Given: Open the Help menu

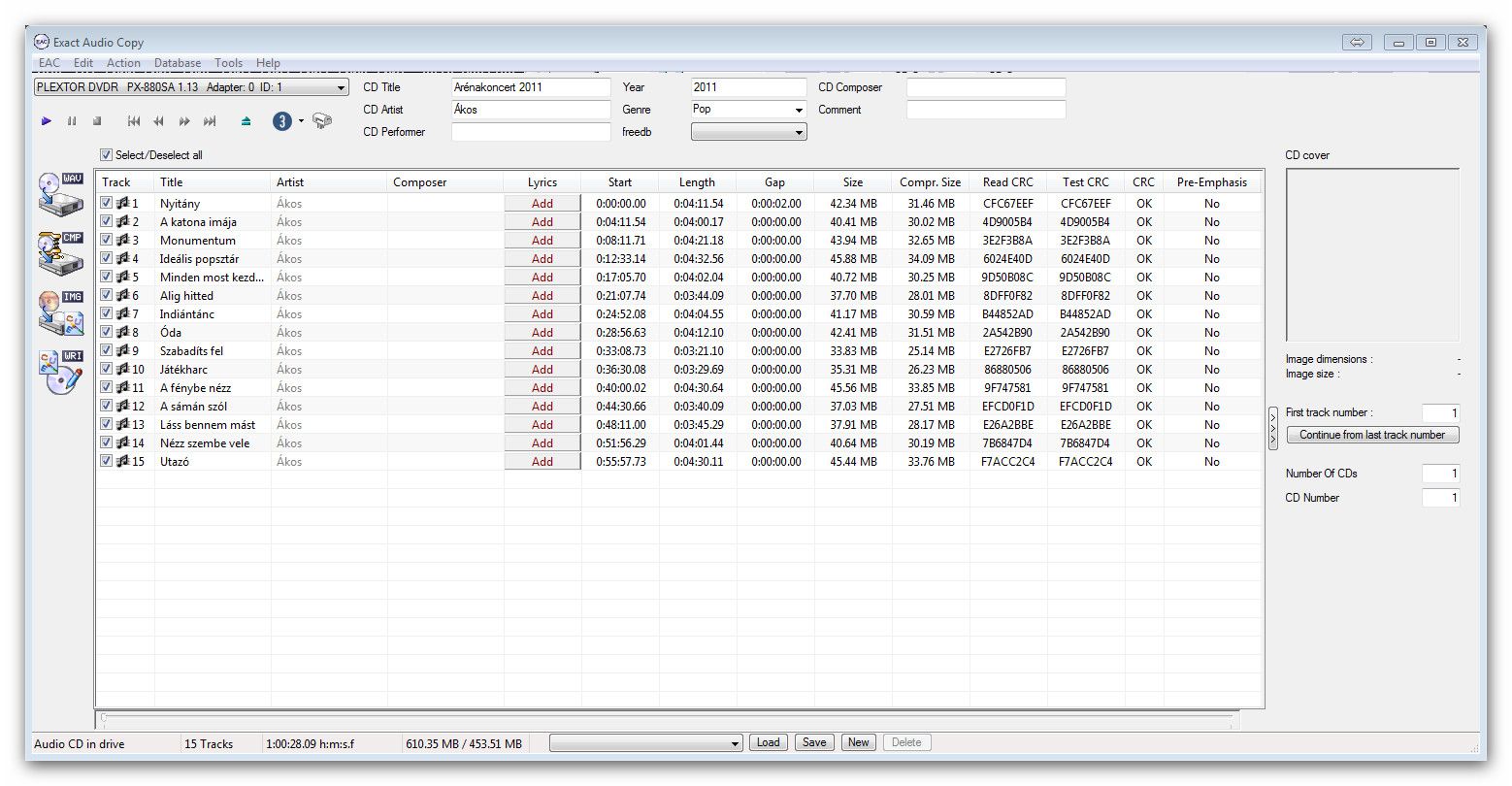Looking at the screenshot, I should (x=268, y=63).
